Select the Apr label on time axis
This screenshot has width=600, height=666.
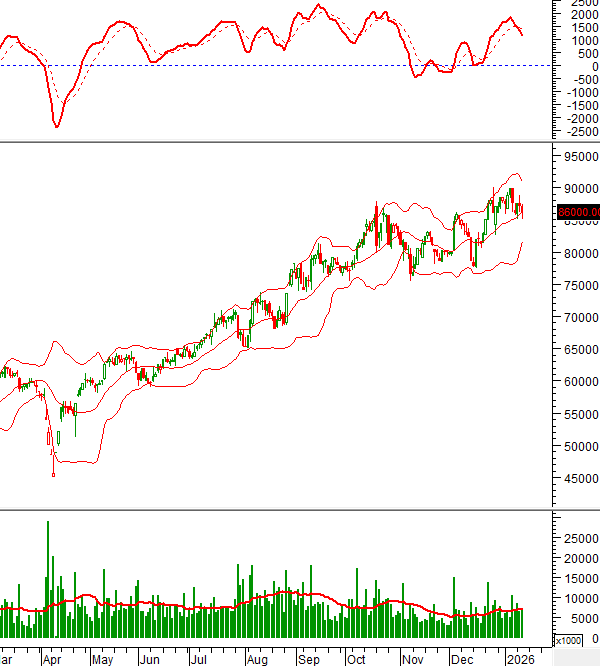pyautogui.click(x=50, y=660)
